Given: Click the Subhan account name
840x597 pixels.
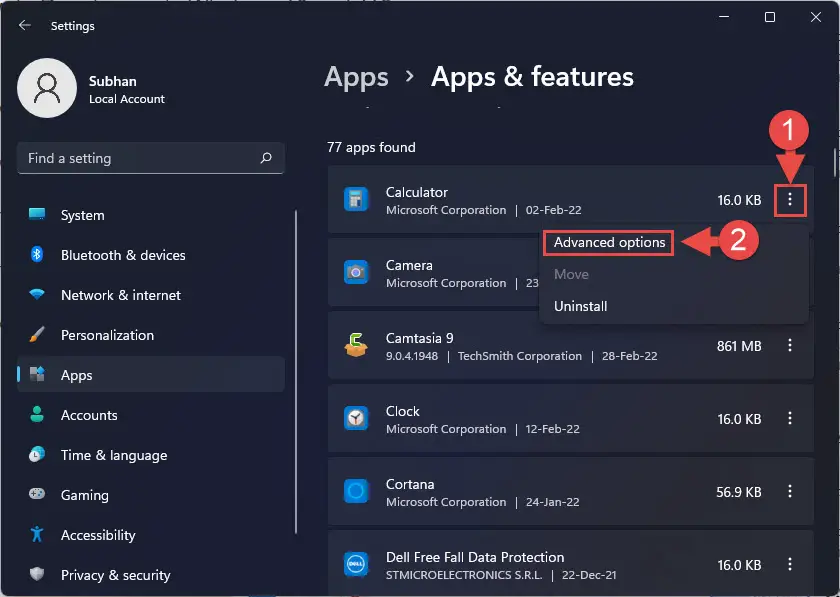Looking at the screenshot, I should (x=112, y=81).
